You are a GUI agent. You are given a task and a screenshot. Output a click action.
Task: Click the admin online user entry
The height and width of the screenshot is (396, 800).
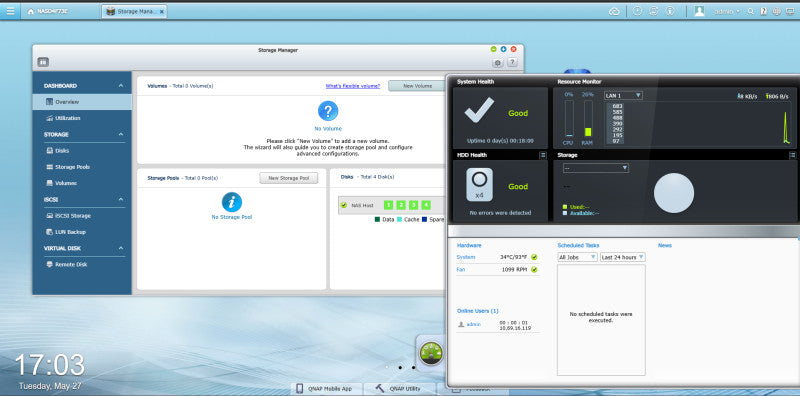point(473,325)
